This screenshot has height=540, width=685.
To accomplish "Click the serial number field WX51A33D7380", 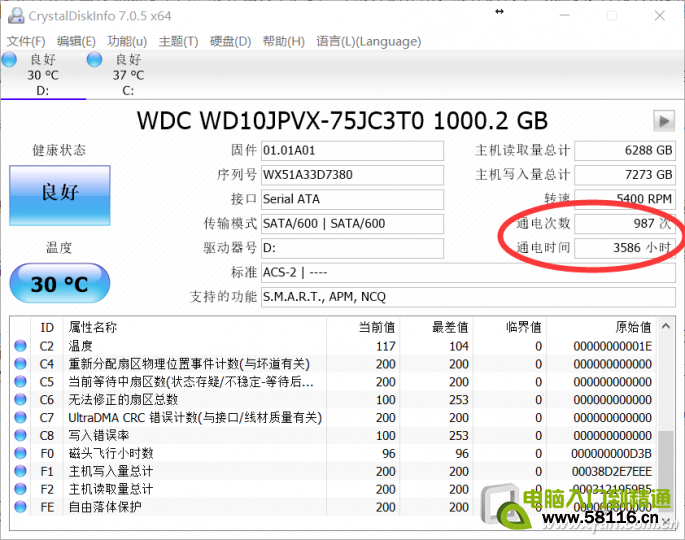I will tap(352, 175).
